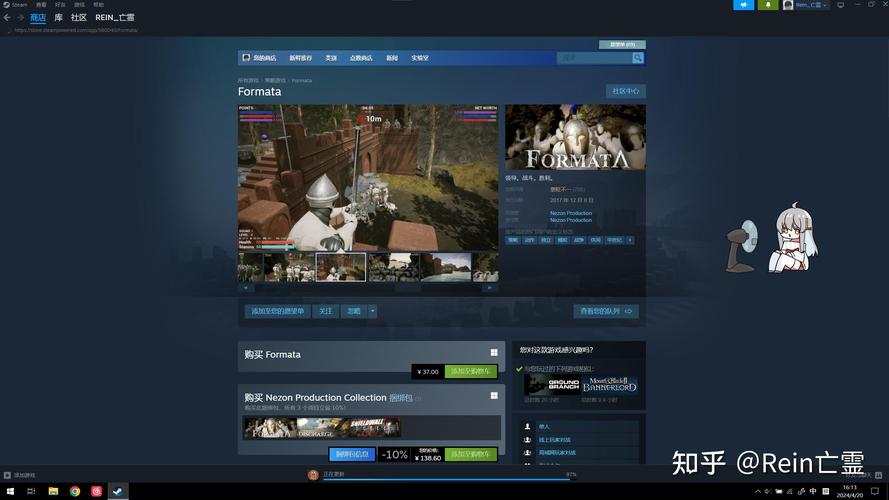Click the blue bundle info button

coord(352,454)
